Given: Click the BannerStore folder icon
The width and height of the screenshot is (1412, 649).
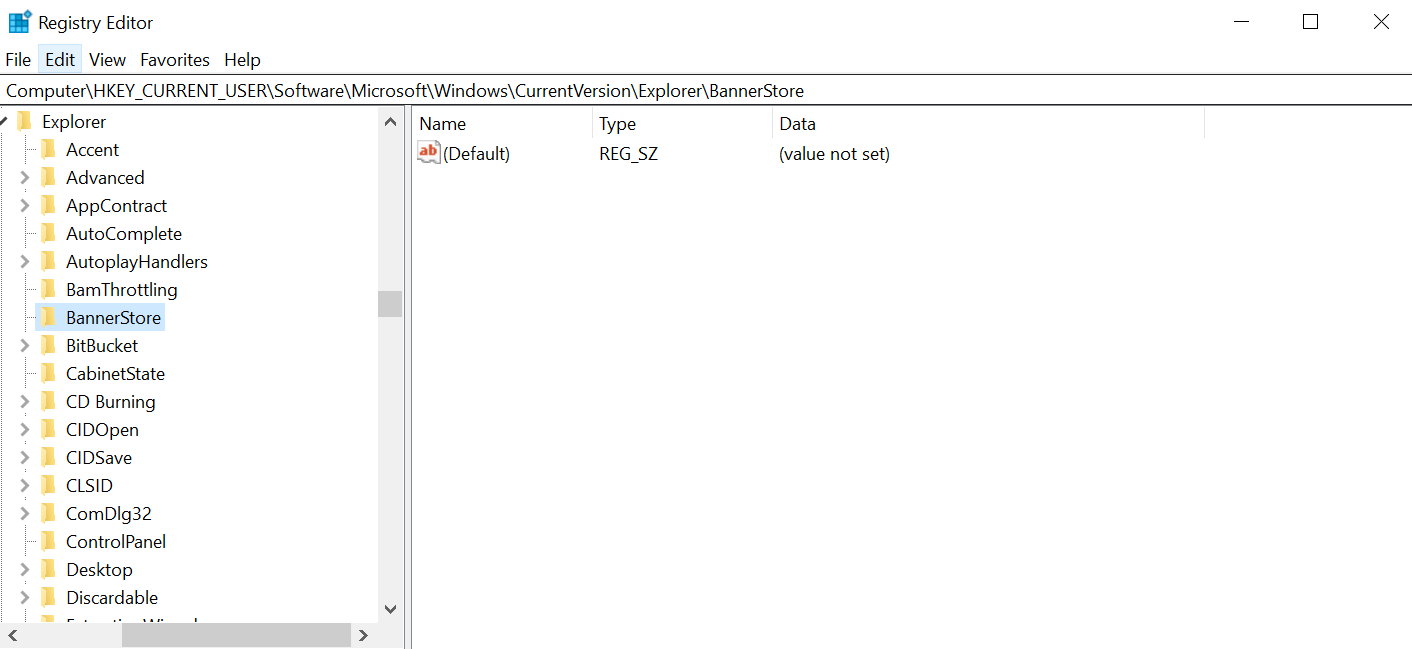Looking at the screenshot, I should coord(48,318).
